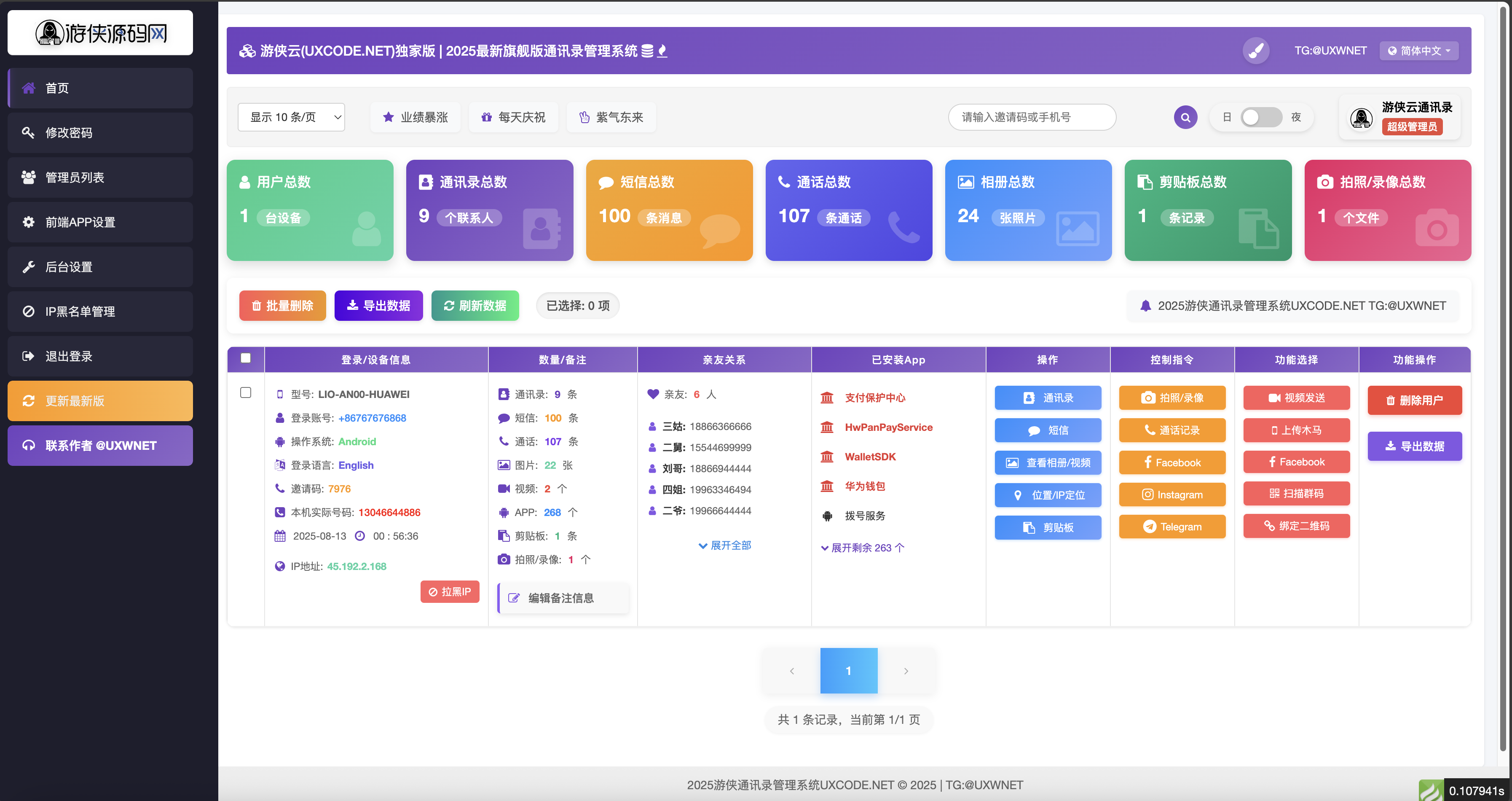The width and height of the screenshot is (1512, 801).
Task: Click the red 扫描群码 button
Action: pos(1296,493)
